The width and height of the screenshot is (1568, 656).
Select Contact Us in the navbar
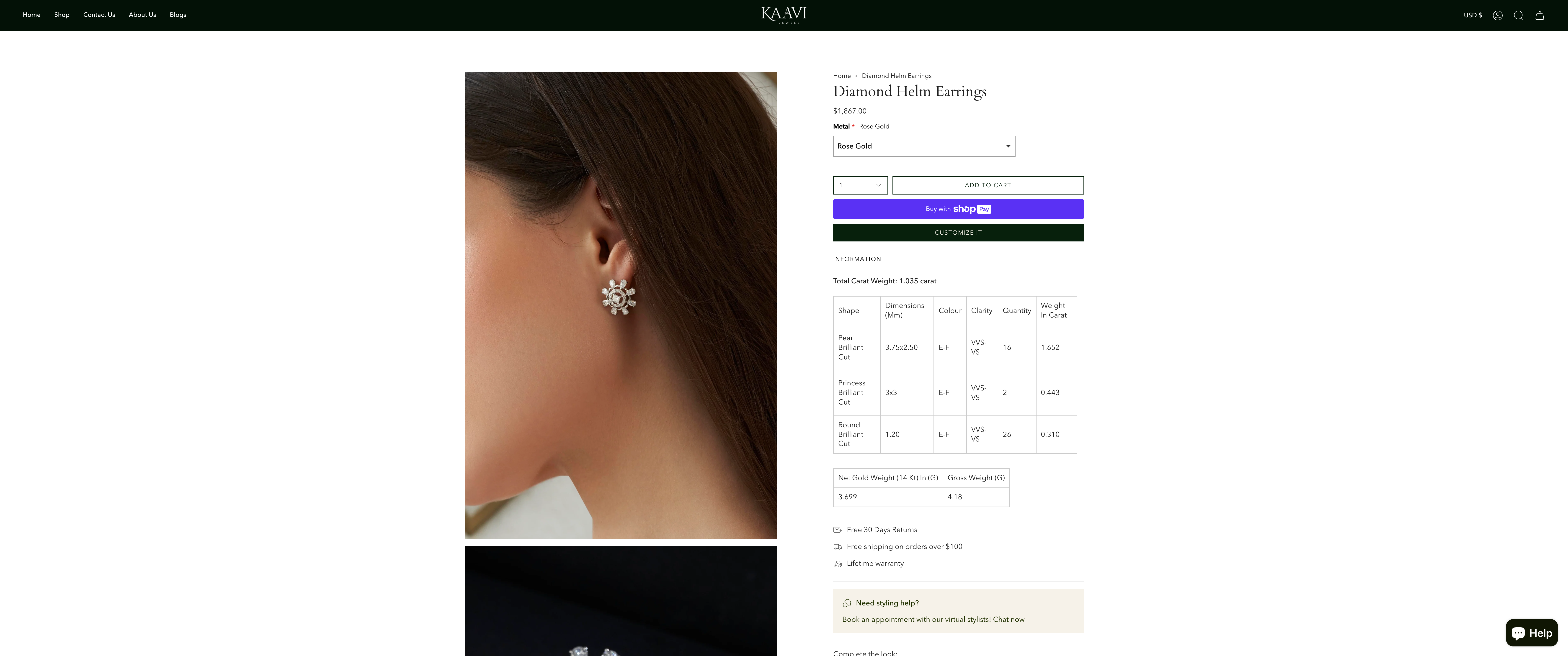point(99,15)
